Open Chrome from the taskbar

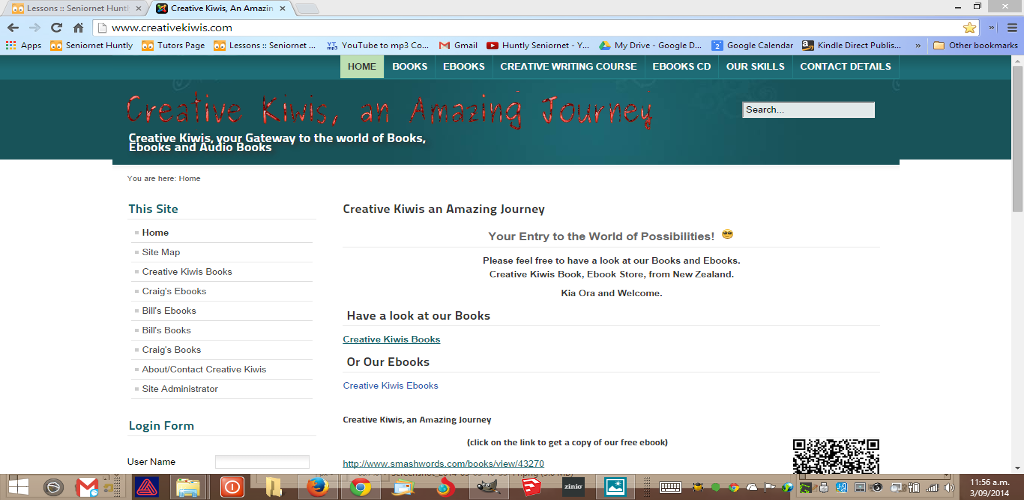pyautogui.click(x=360, y=487)
